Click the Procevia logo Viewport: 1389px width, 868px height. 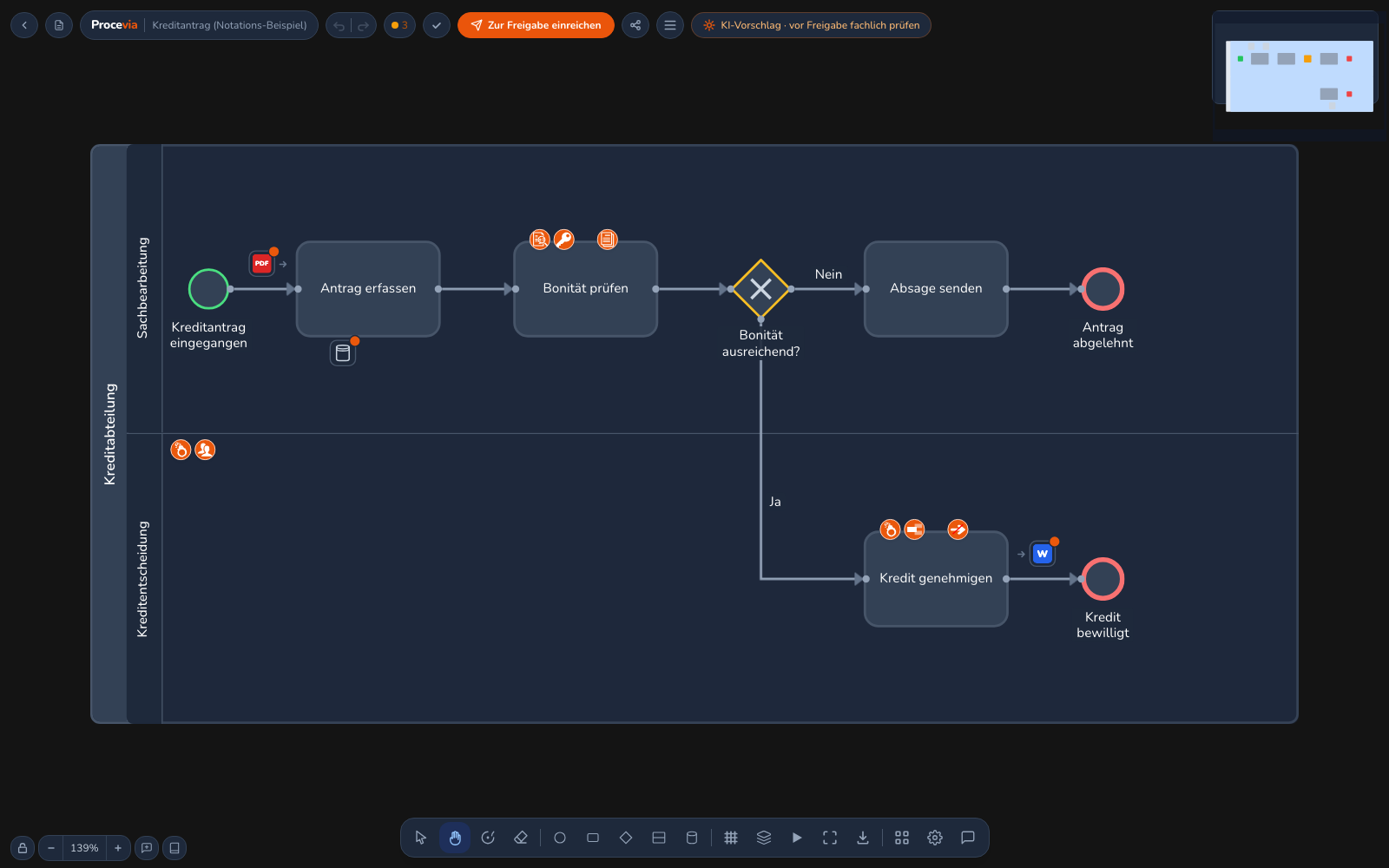click(114, 25)
